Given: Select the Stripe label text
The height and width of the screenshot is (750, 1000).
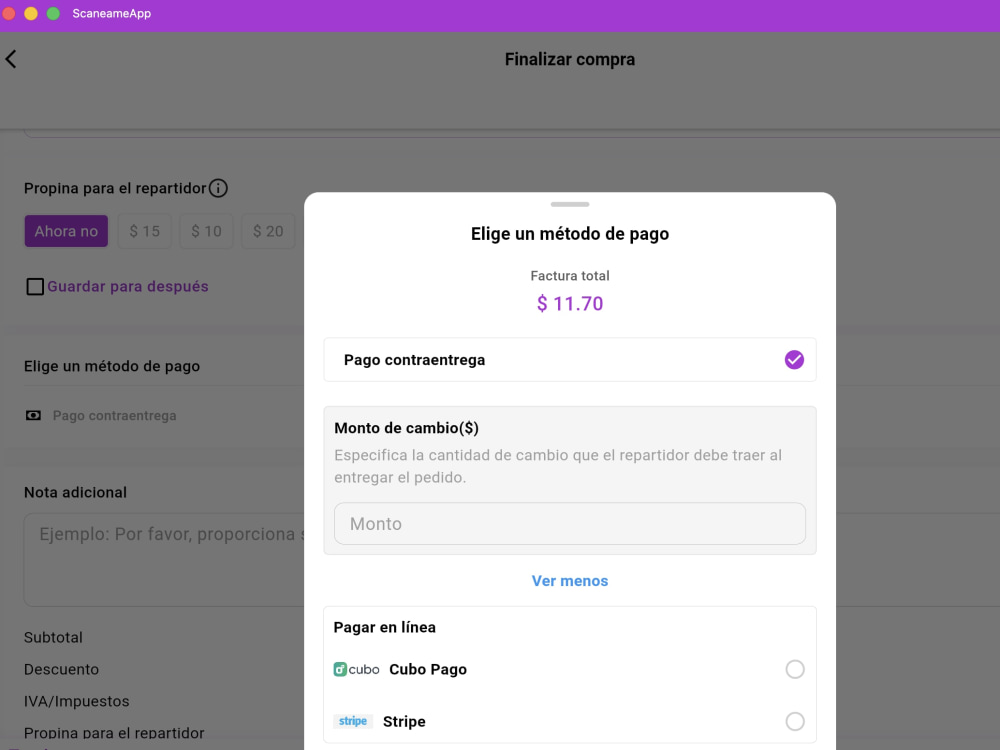Looking at the screenshot, I should point(404,721).
